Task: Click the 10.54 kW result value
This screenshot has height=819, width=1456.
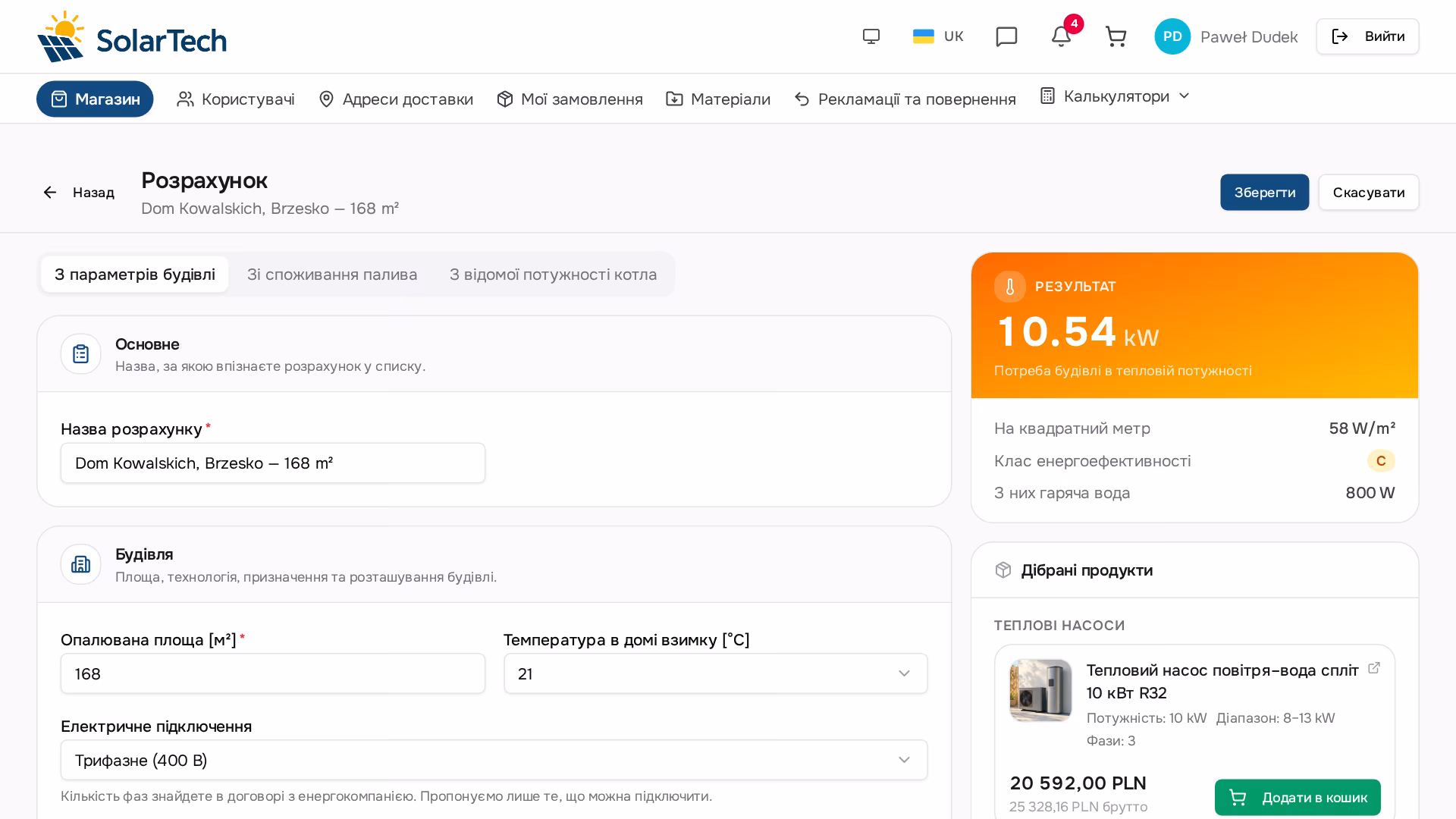Action: 1078,332
